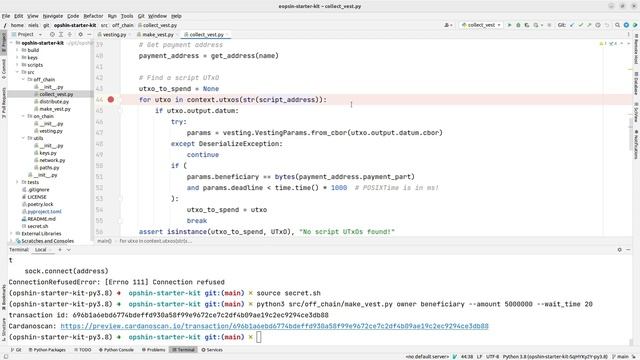
Task: Click terminal prompt input cursor
Action: (x=259, y=337)
